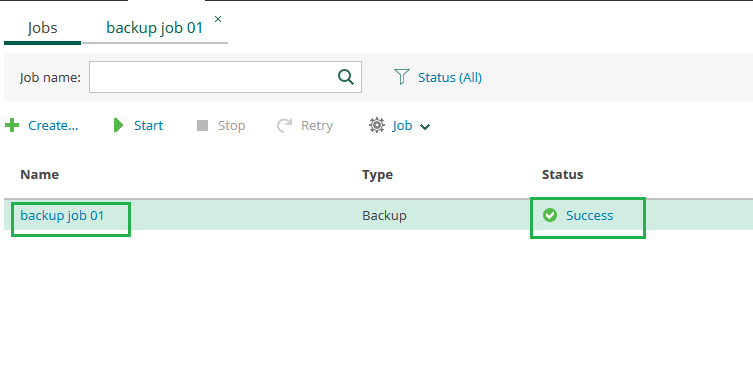This screenshot has height=370, width=753.
Task: Click the magnifier search icon
Action: click(x=346, y=77)
